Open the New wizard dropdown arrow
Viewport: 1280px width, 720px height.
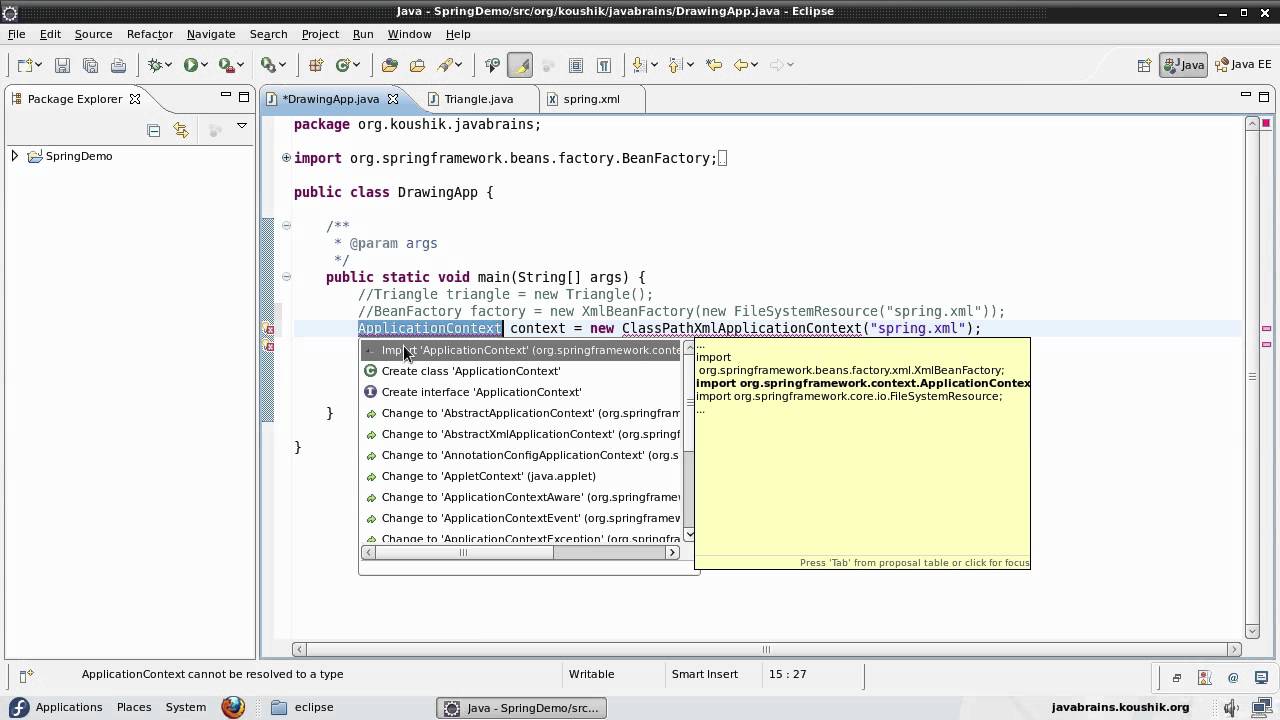pyautogui.click(x=38, y=65)
